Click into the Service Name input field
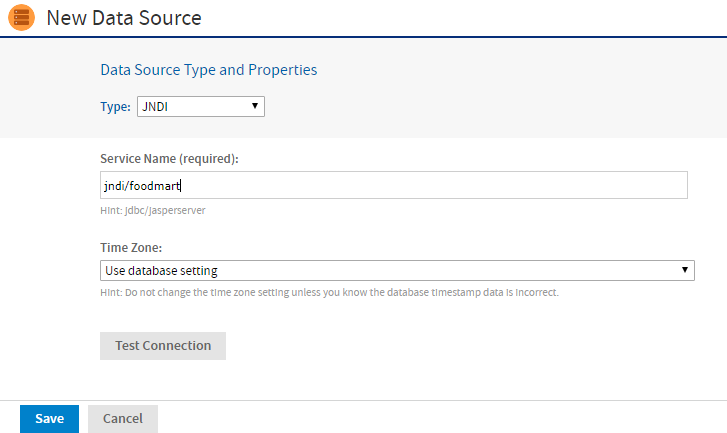The width and height of the screenshot is (727, 433). coord(394,185)
